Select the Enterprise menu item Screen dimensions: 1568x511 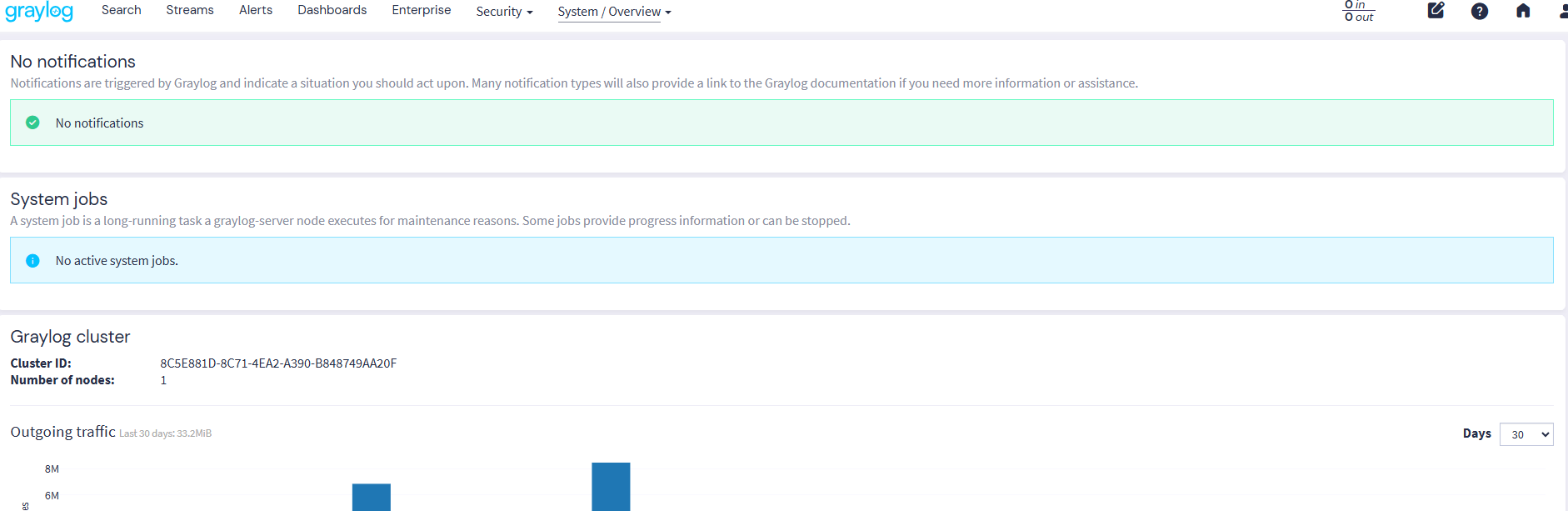(421, 10)
